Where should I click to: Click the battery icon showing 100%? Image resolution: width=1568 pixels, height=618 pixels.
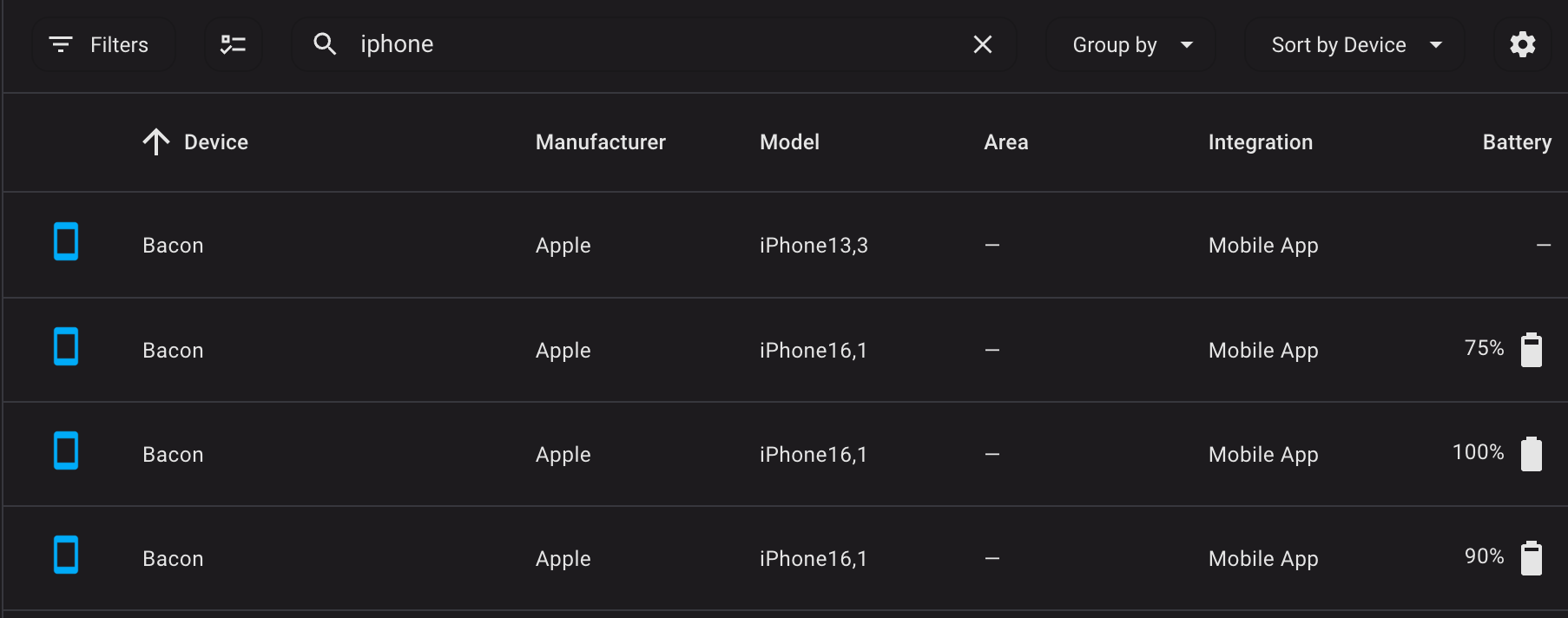pyautogui.click(x=1532, y=452)
